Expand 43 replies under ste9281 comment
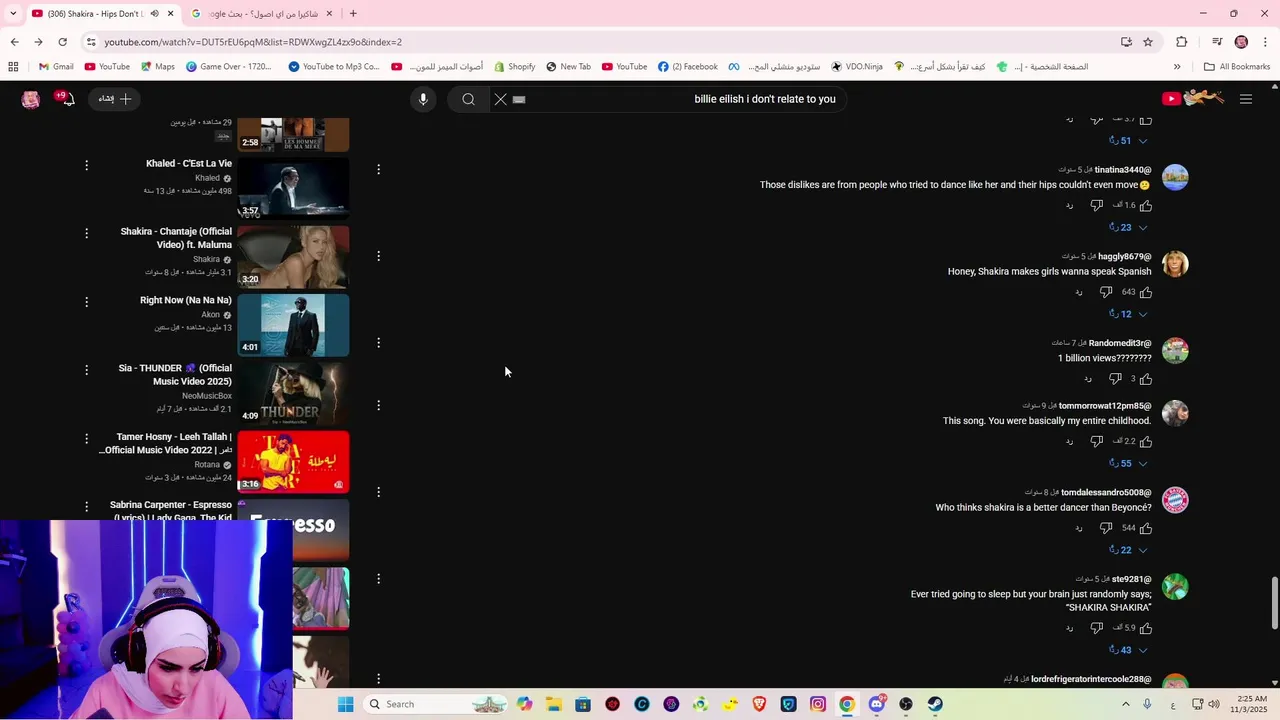This screenshot has height=720, width=1280. 1128,651
